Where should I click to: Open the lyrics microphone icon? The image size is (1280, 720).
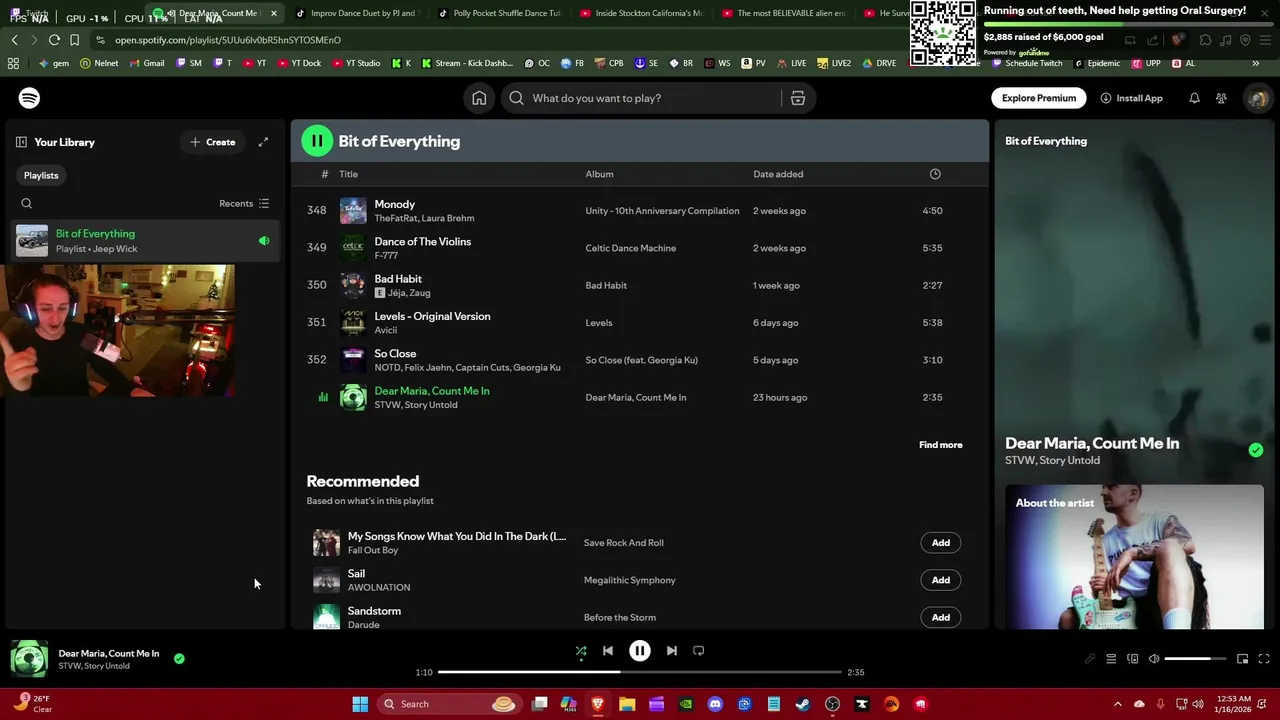coord(1090,659)
